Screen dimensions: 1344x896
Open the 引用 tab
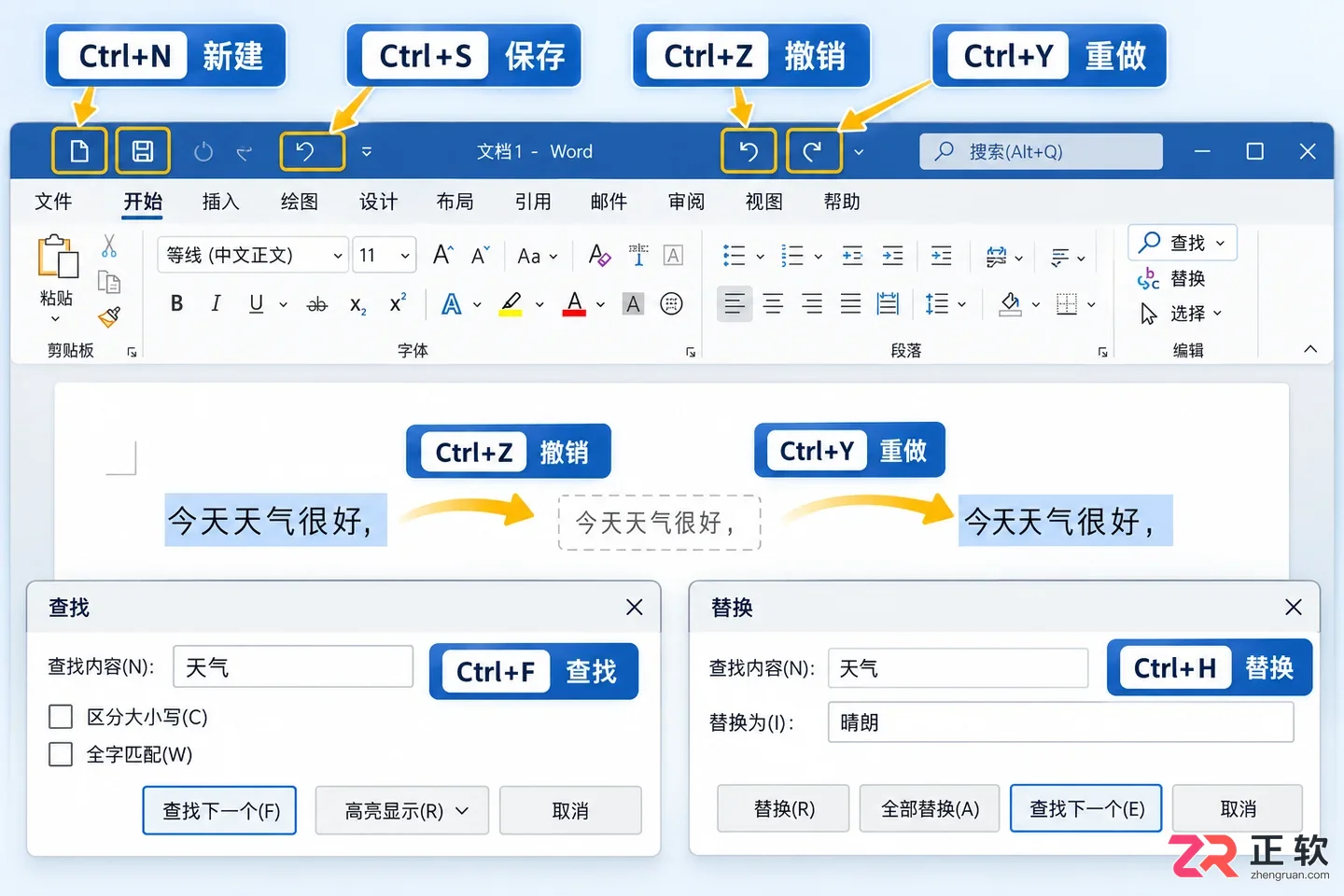[533, 202]
